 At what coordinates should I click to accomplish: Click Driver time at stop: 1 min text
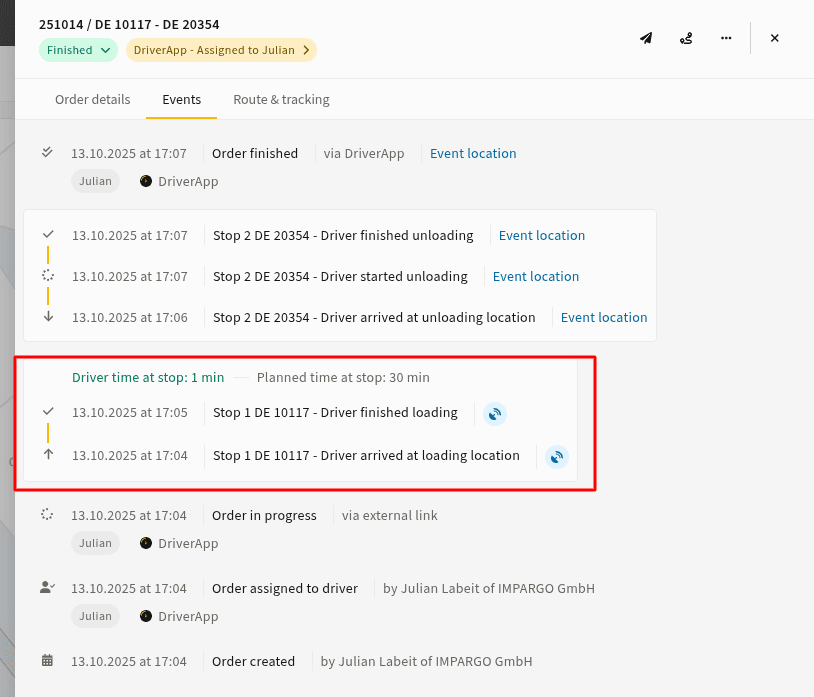(147, 377)
